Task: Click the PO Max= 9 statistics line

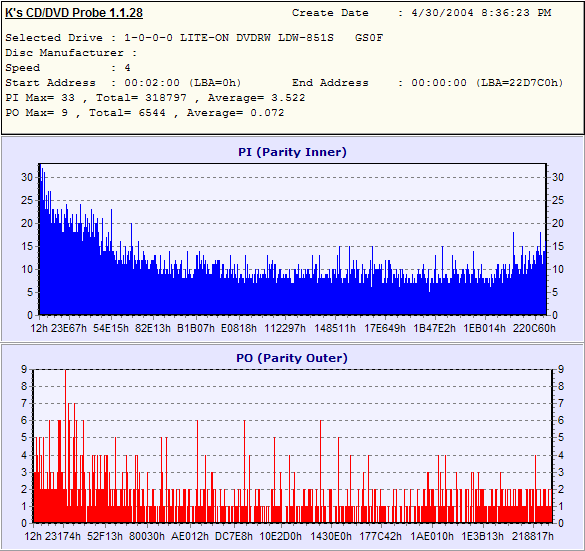Action: [145, 113]
